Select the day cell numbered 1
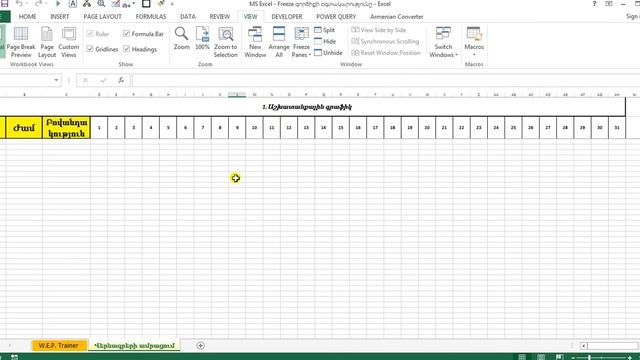 coord(99,128)
